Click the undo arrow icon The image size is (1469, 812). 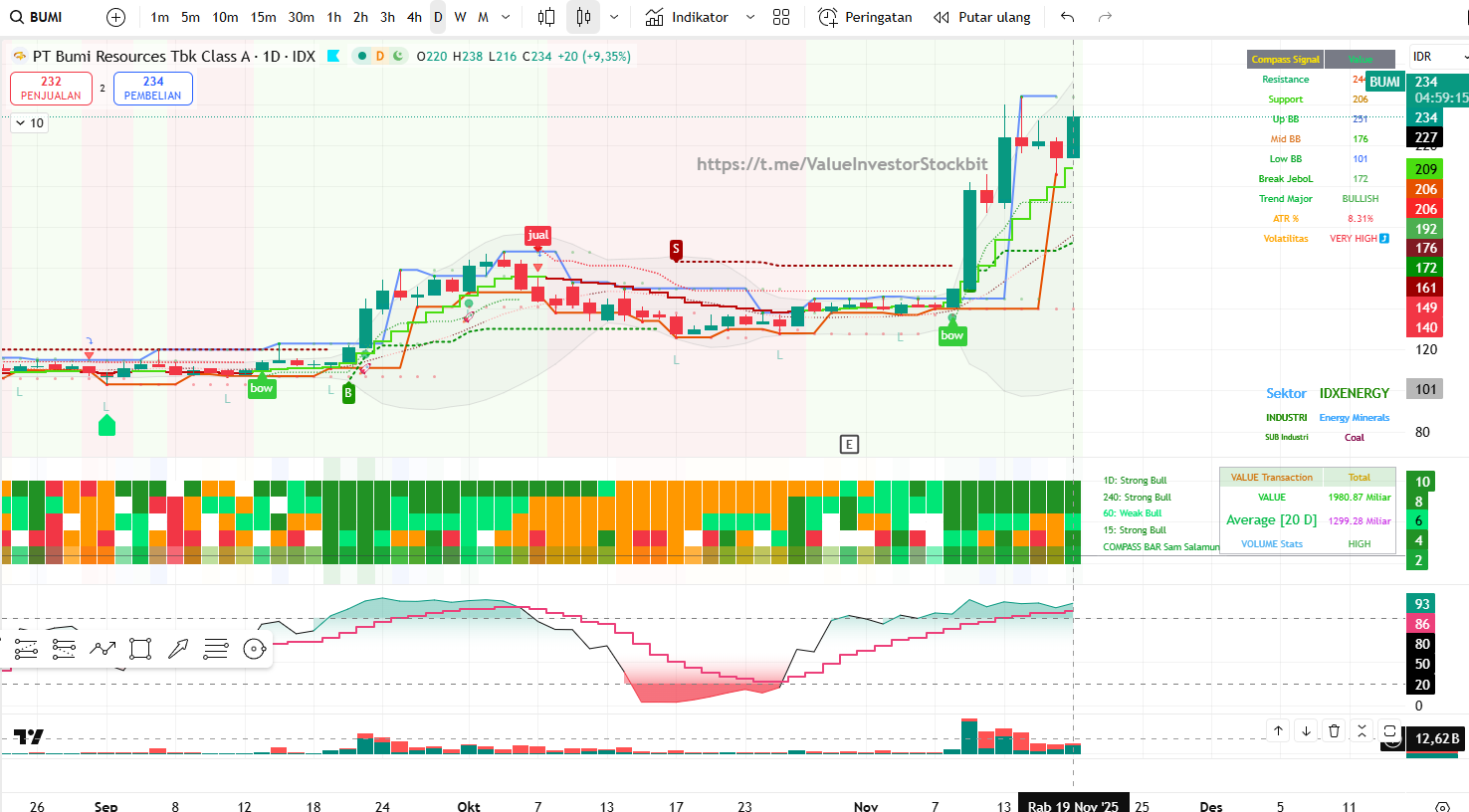(x=1067, y=17)
